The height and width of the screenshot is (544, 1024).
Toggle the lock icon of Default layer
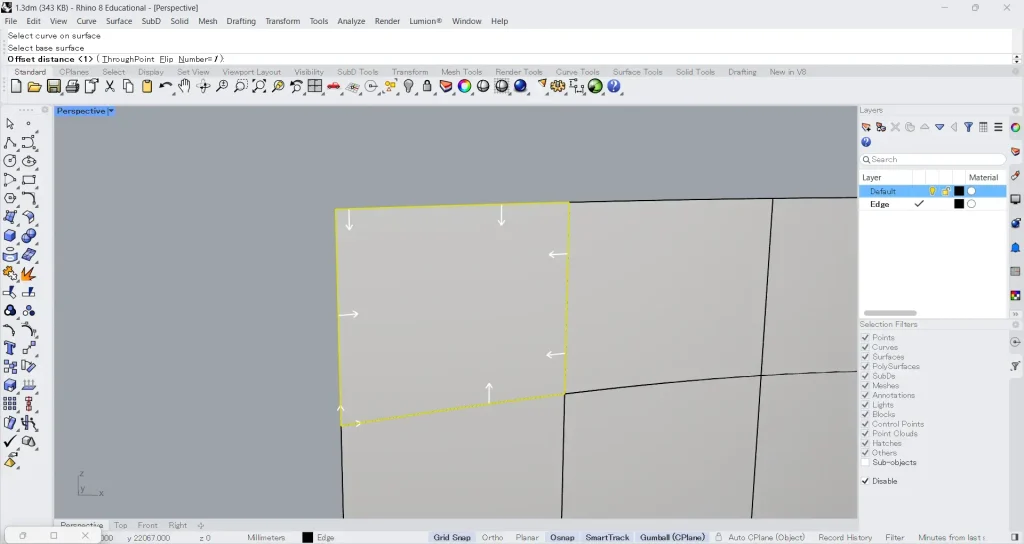[946, 191]
